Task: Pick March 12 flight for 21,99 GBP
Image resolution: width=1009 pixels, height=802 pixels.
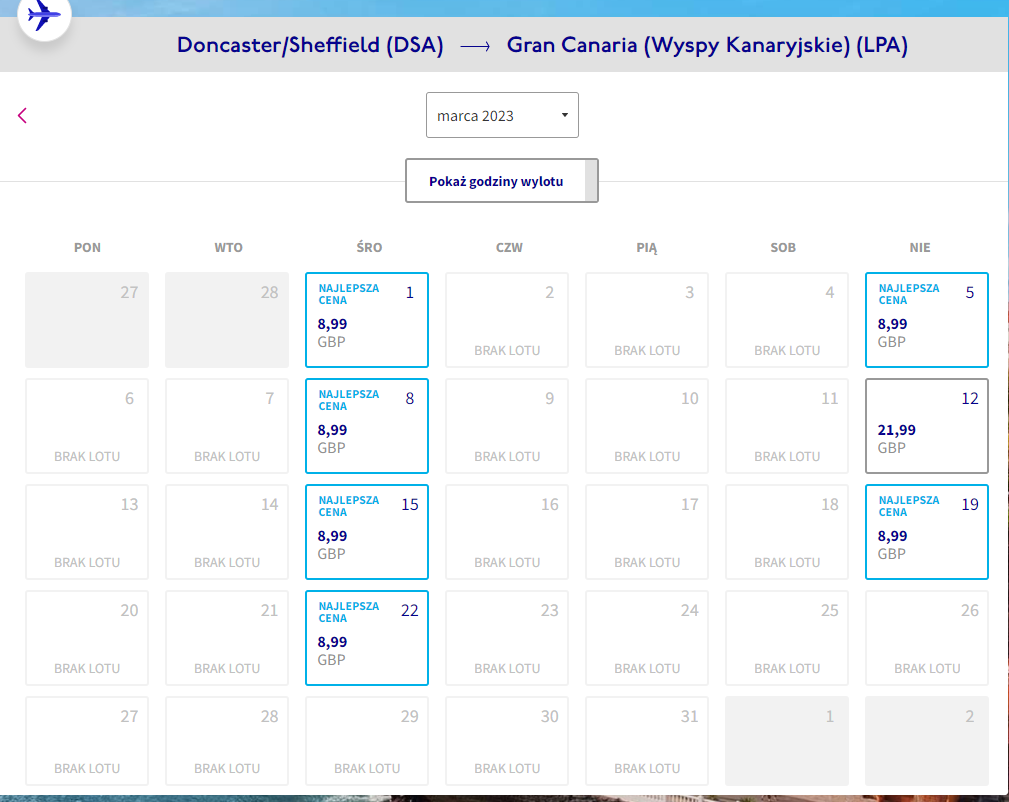Action: (x=927, y=426)
